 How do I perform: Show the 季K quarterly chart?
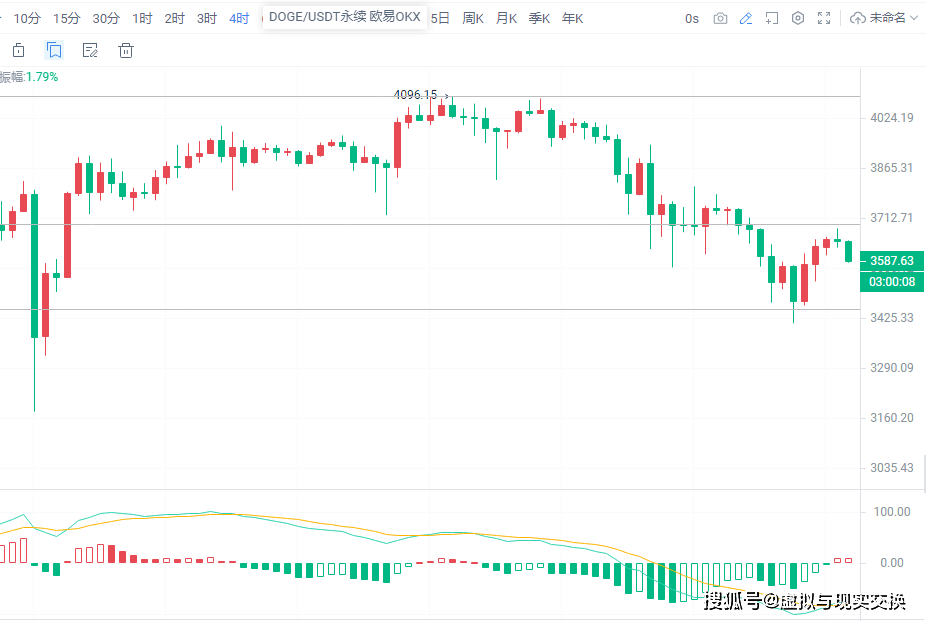(x=539, y=18)
